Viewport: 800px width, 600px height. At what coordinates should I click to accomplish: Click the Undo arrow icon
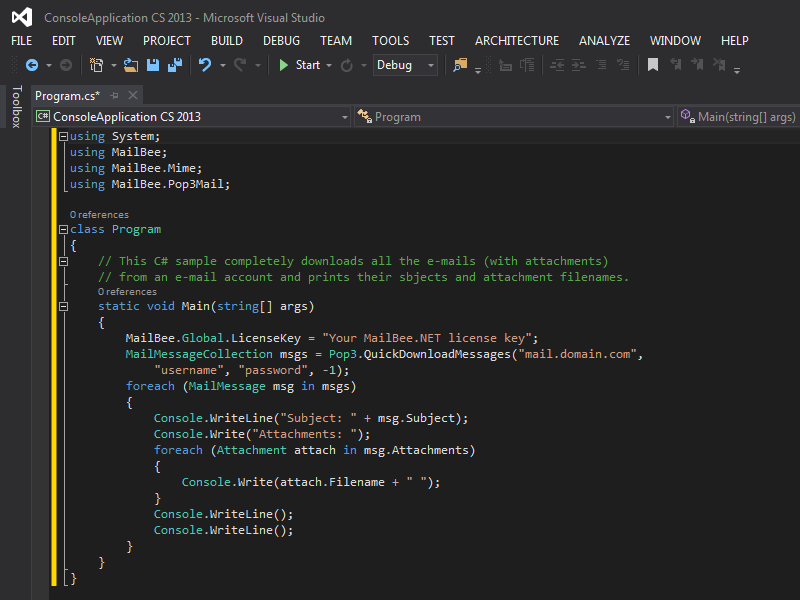pyautogui.click(x=205, y=65)
